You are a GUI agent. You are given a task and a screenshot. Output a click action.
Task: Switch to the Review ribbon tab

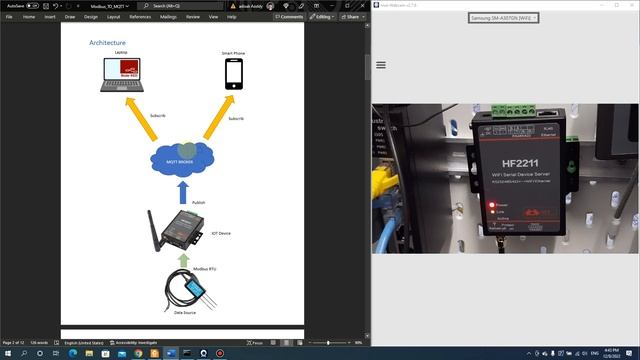point(193,17)
